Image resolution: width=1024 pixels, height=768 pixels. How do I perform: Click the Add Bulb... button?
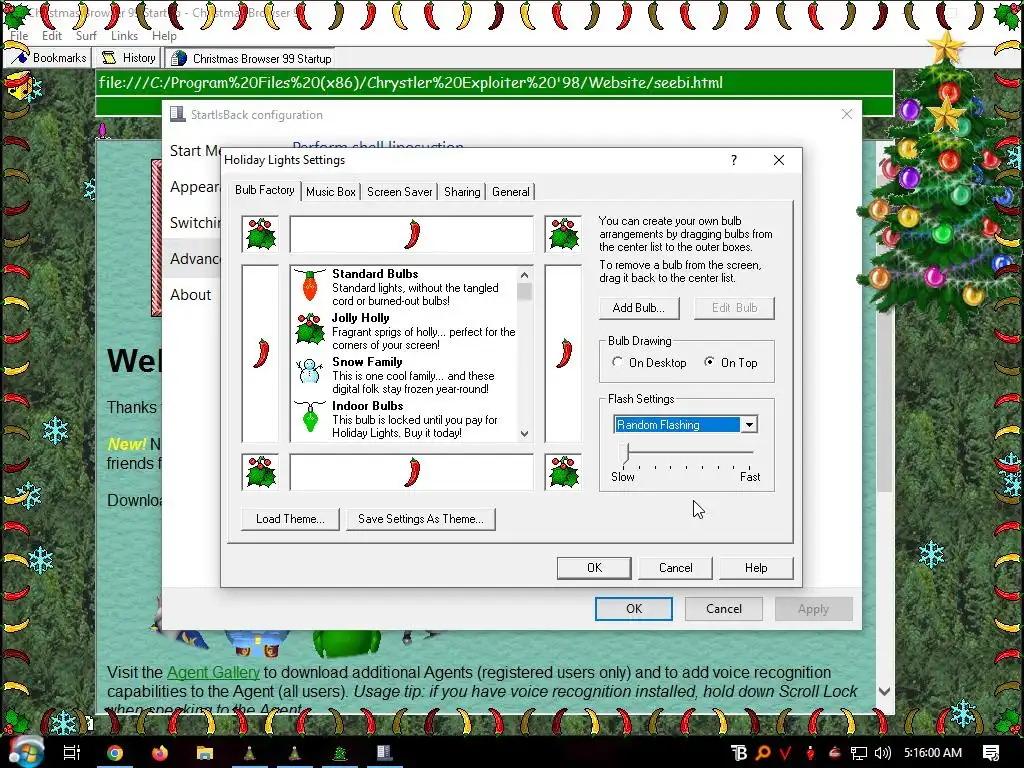coord(639,308)
